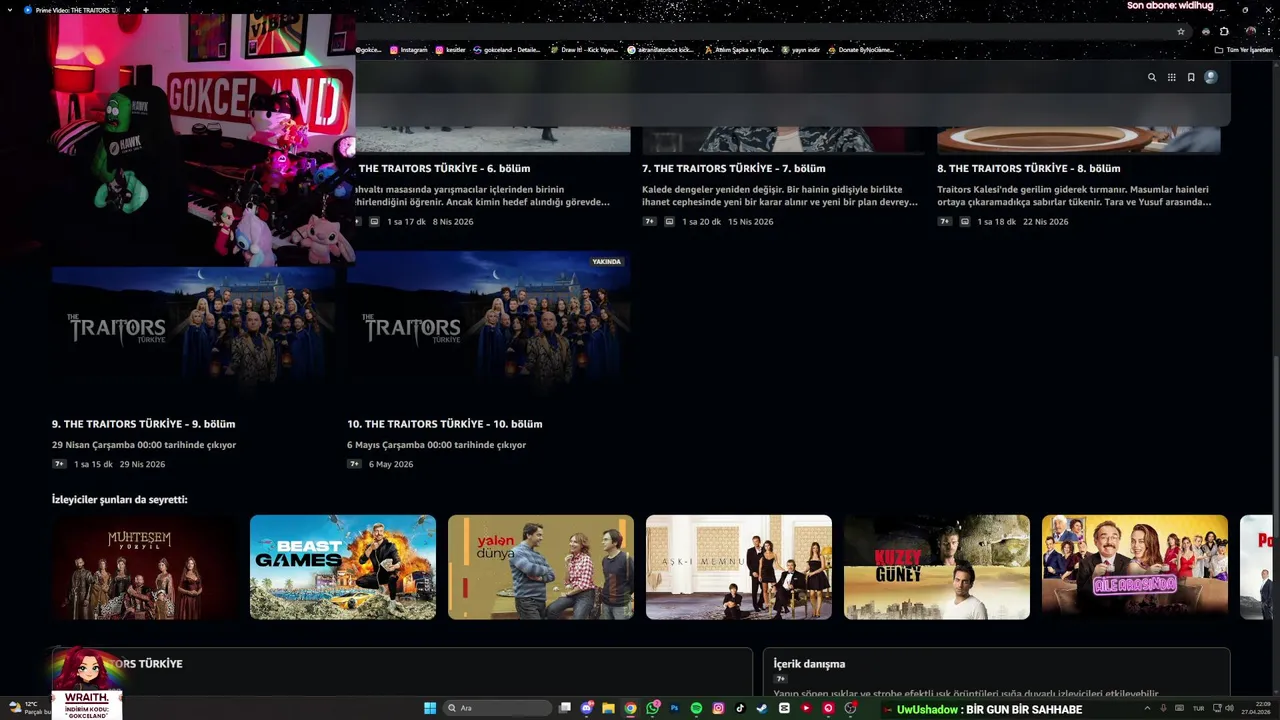Switch the TUR keyboard language indicator
The image size is (1280, 720).
point(1198,708)
